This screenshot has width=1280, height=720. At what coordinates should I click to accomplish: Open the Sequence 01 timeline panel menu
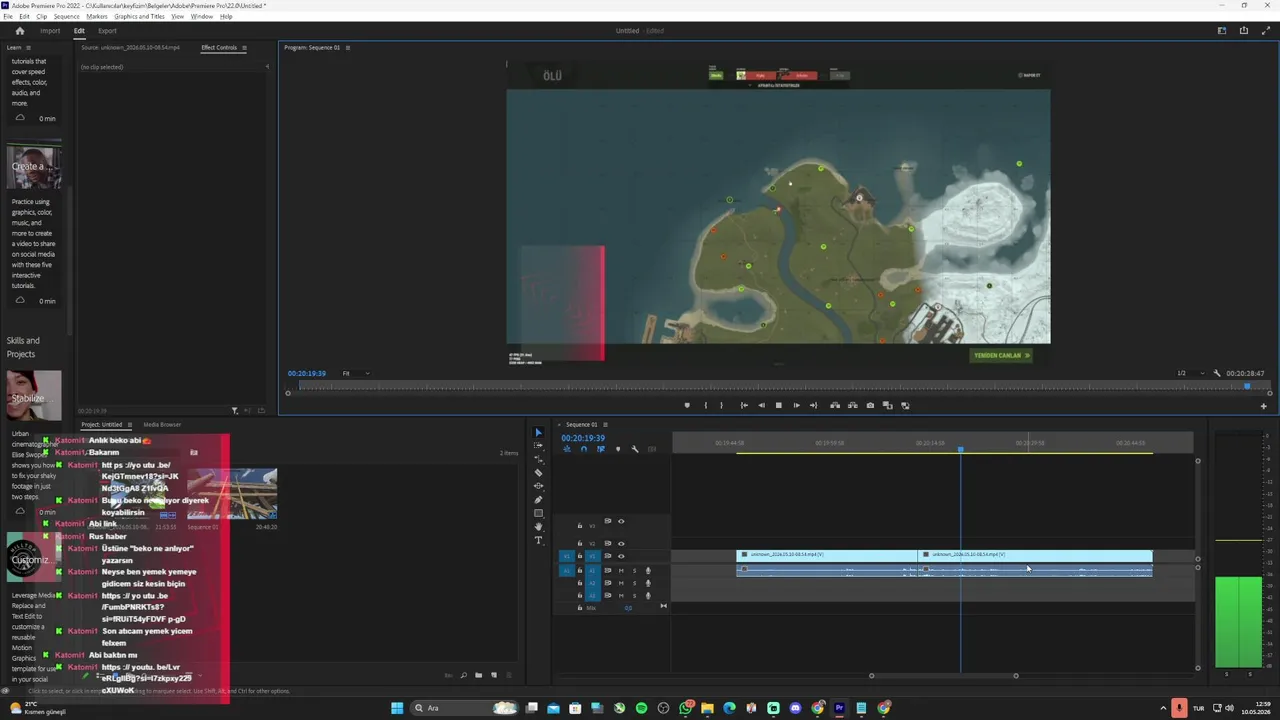(x=603, y=424)
